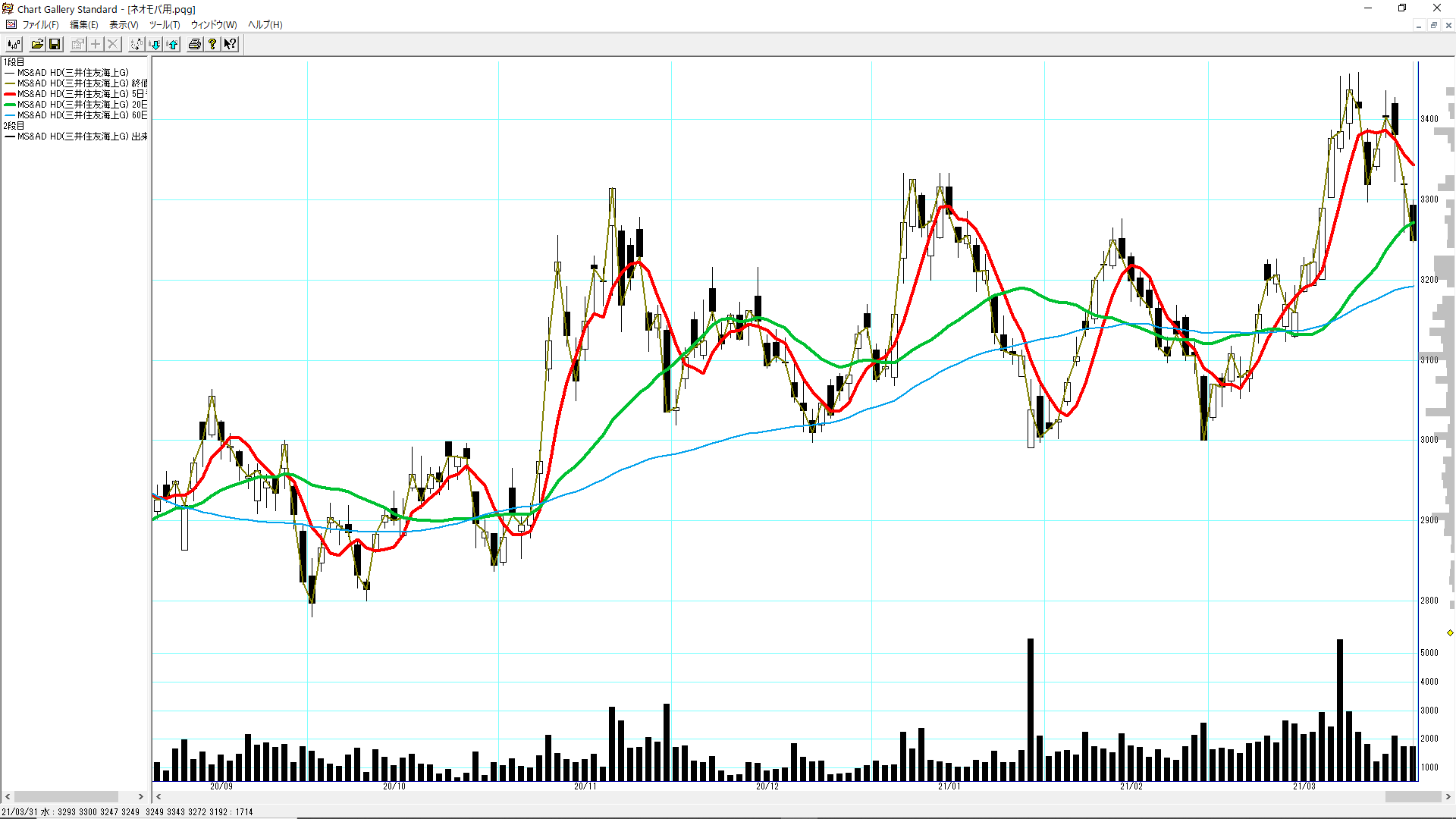Click the open file folder icon
Image resolution: width=1456 pixels, height=819 pixels.
coord(37,44)
